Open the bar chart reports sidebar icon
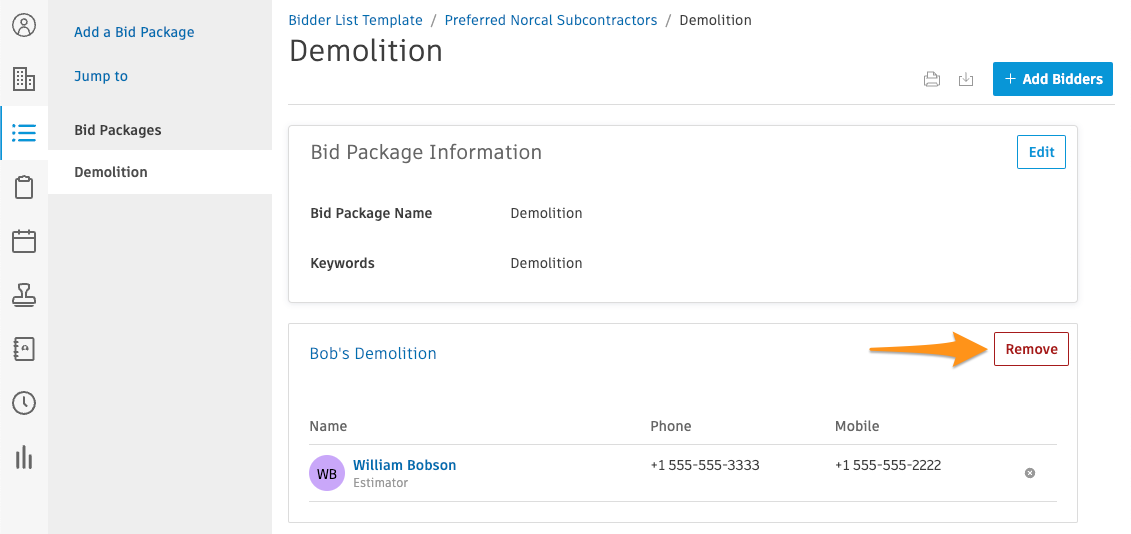1131x534 pixels. point(24,458)
